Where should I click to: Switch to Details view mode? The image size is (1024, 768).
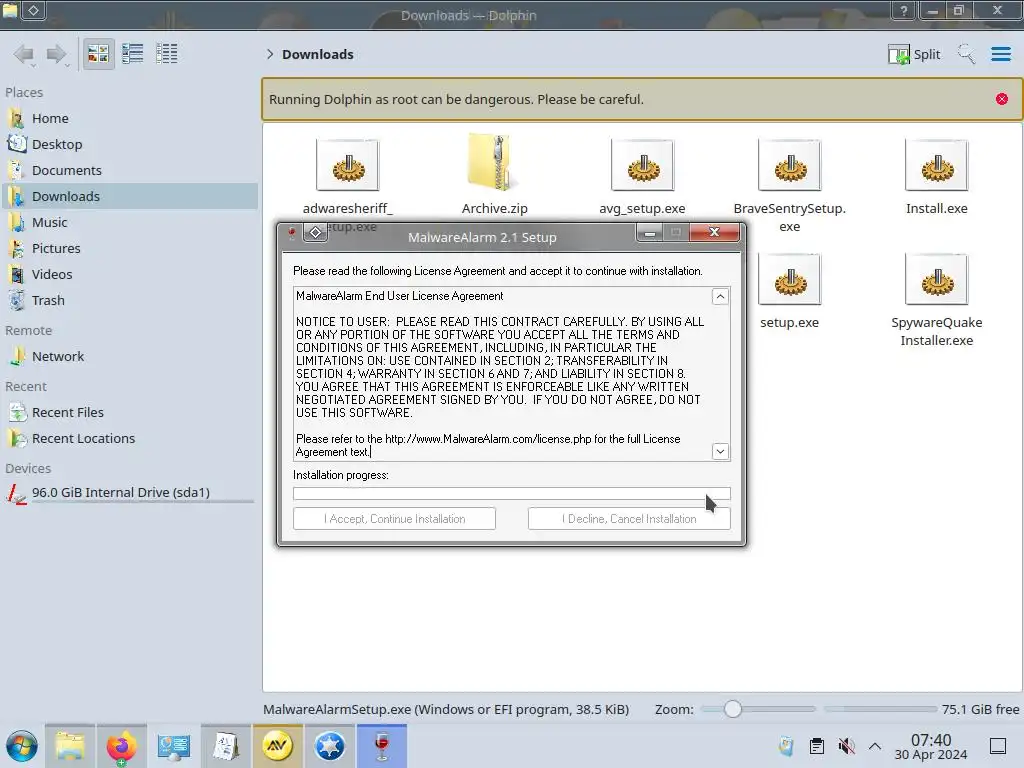(167, 54)
